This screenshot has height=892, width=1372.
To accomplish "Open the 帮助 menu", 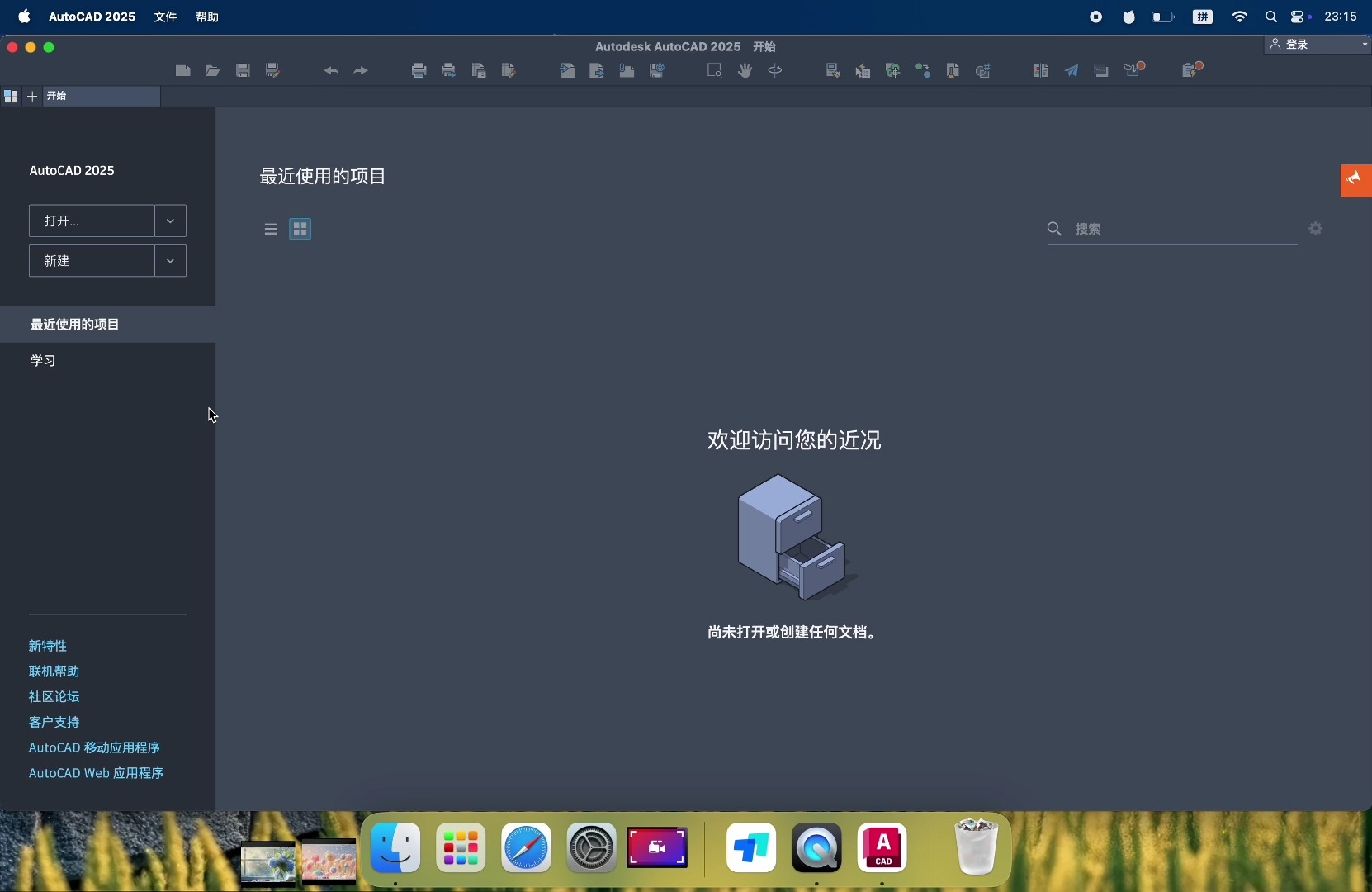I will point(208,17).
